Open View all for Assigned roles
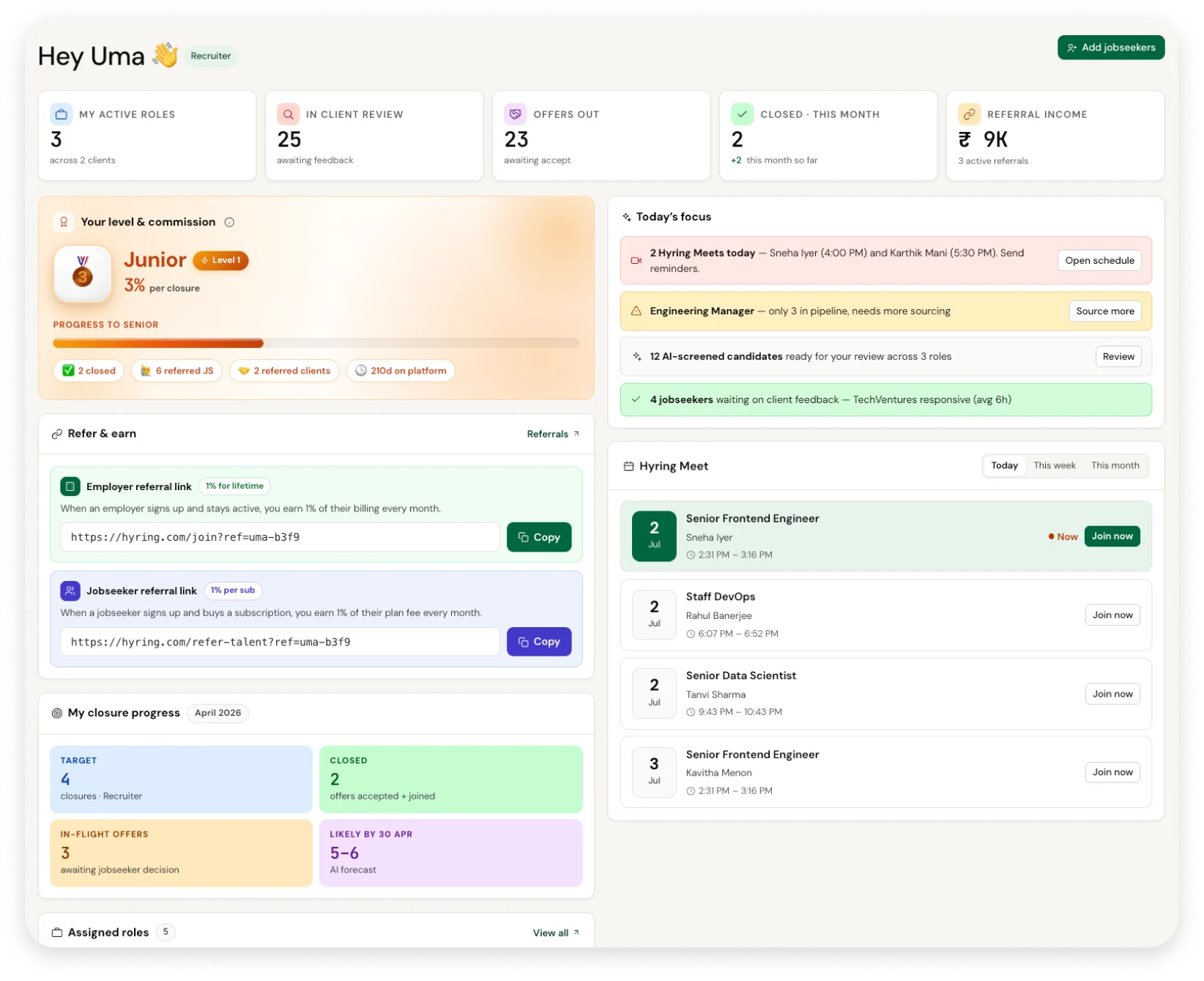The image size is (1204, 981). pyautogui.click(x=556, y=933)
